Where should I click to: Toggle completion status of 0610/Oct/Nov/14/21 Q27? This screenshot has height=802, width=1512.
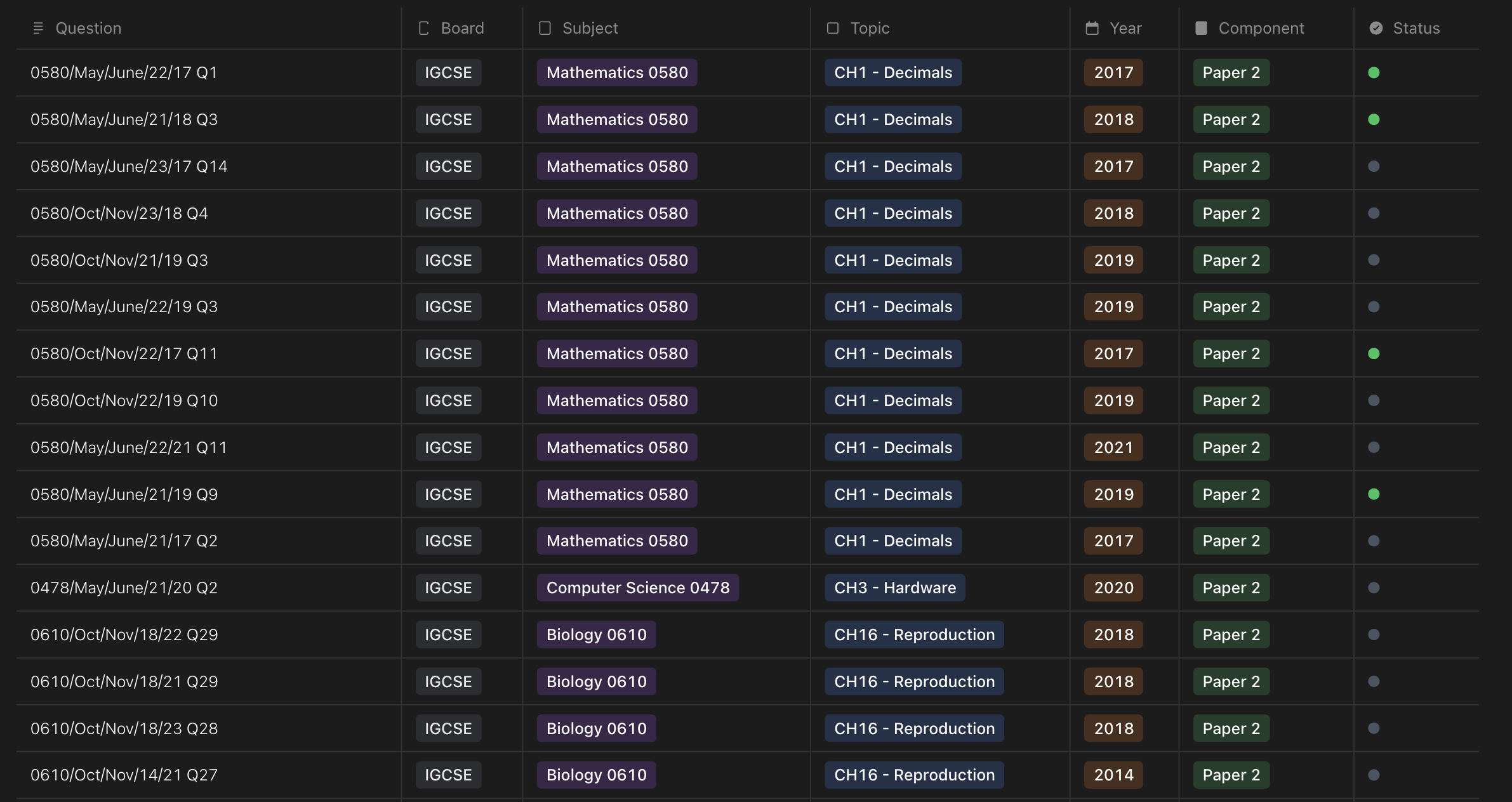tap(1375, 775)
